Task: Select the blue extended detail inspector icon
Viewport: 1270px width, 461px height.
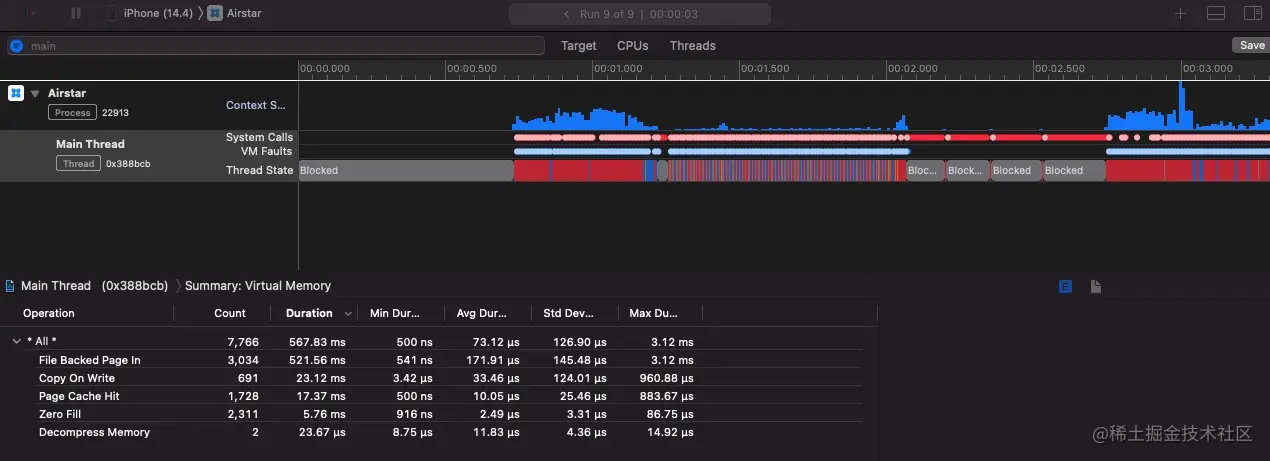Action: (1066, 287)
